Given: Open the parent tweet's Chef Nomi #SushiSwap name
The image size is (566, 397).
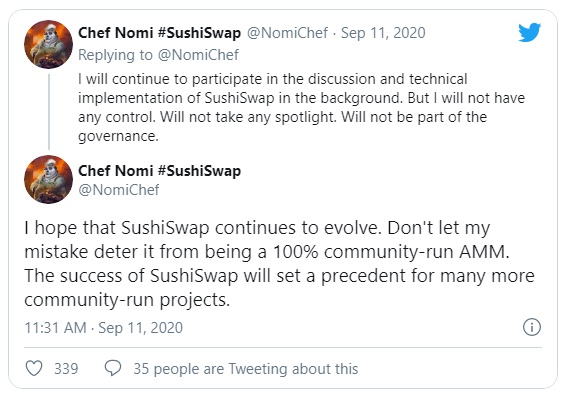Looking at the screenshot, I should pos(160,33).
